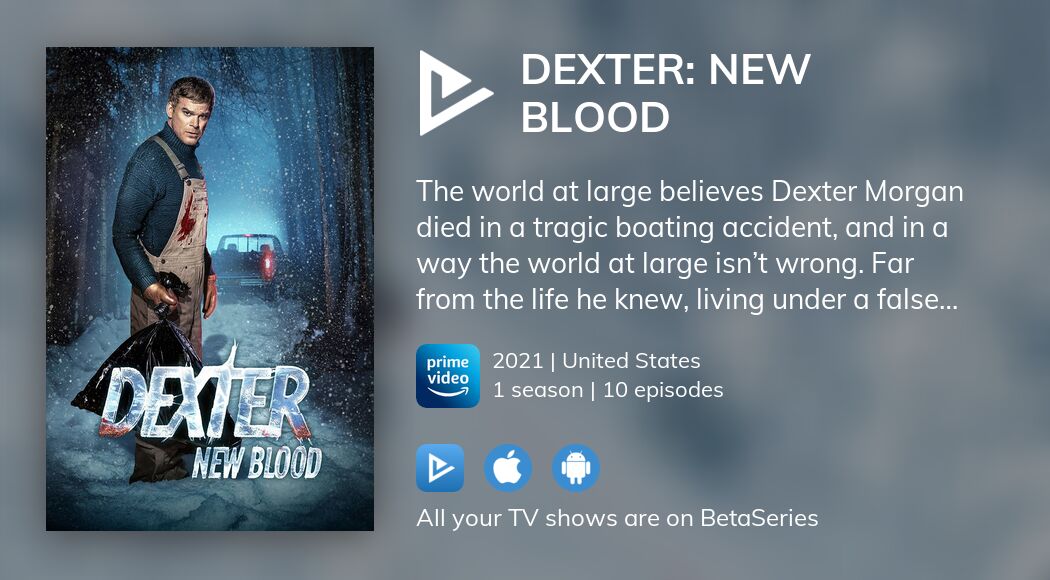The width and height of the screenshot is (1050, 580).
Task: Open the Dexter New Blood poster image
Action: point(210,289)
